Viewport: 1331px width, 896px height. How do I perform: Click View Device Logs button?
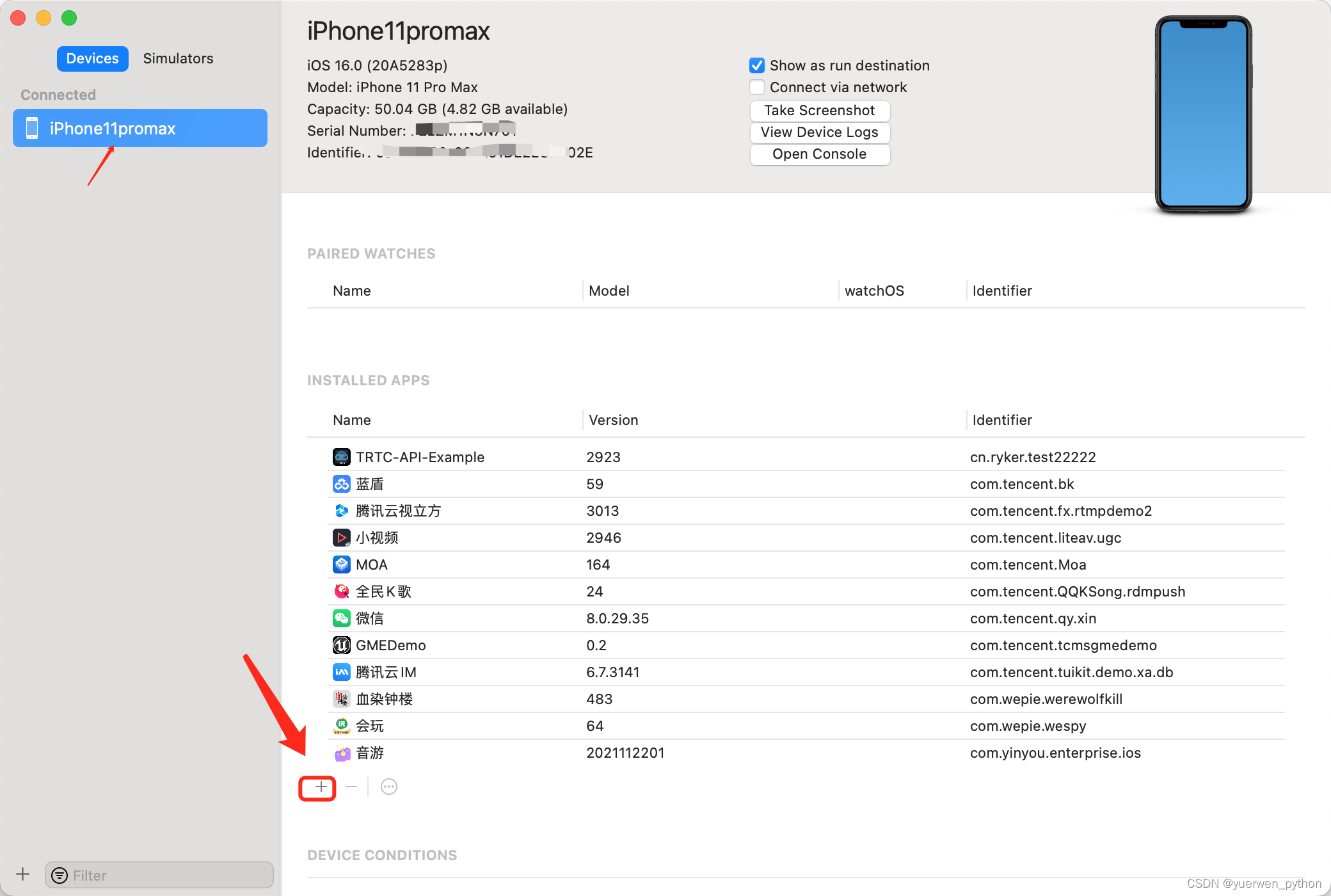pyautogui.click(x=819, y=132)
